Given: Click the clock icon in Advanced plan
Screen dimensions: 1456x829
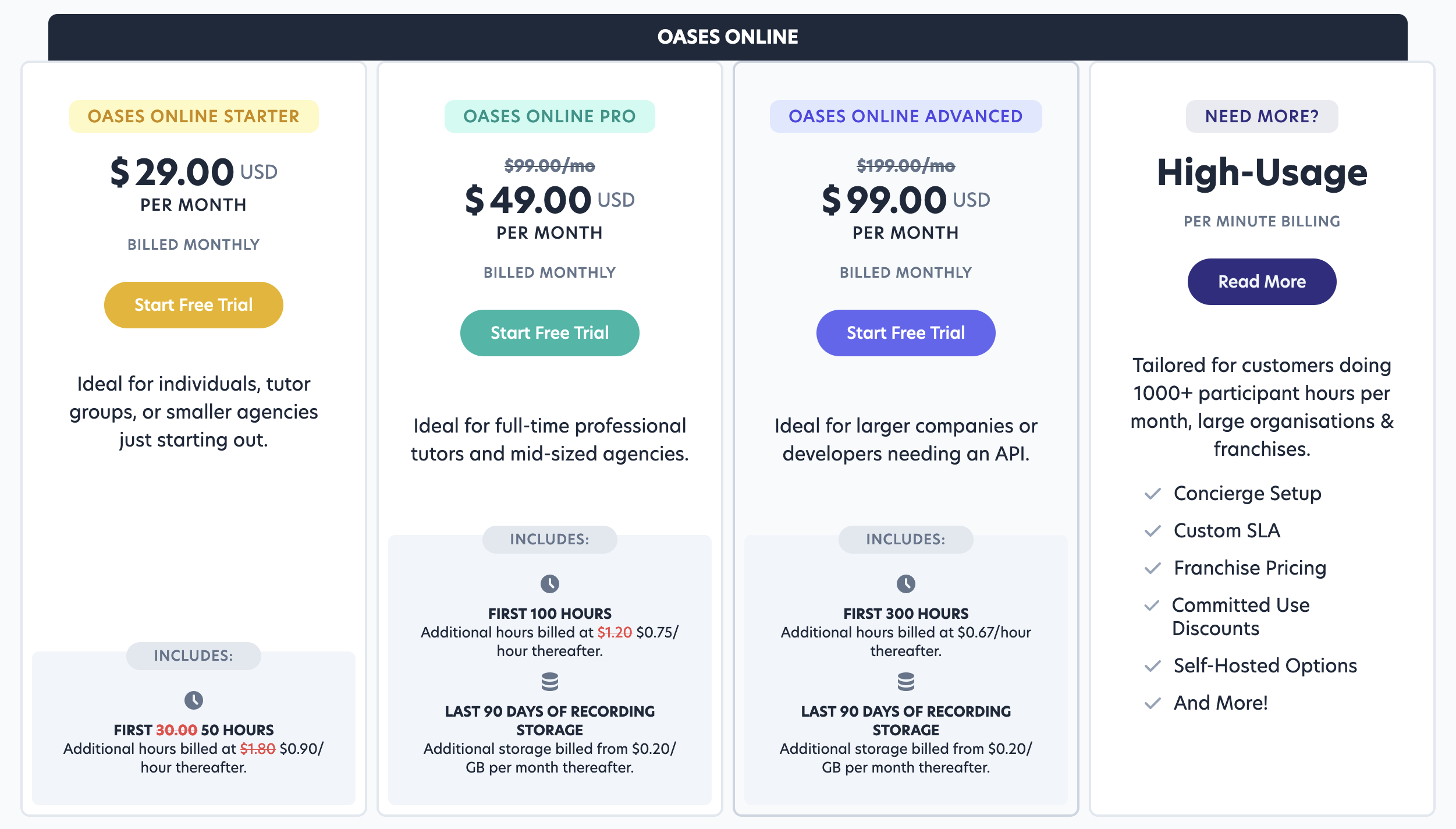Looking at the screenshot, I should pos(906,583).
